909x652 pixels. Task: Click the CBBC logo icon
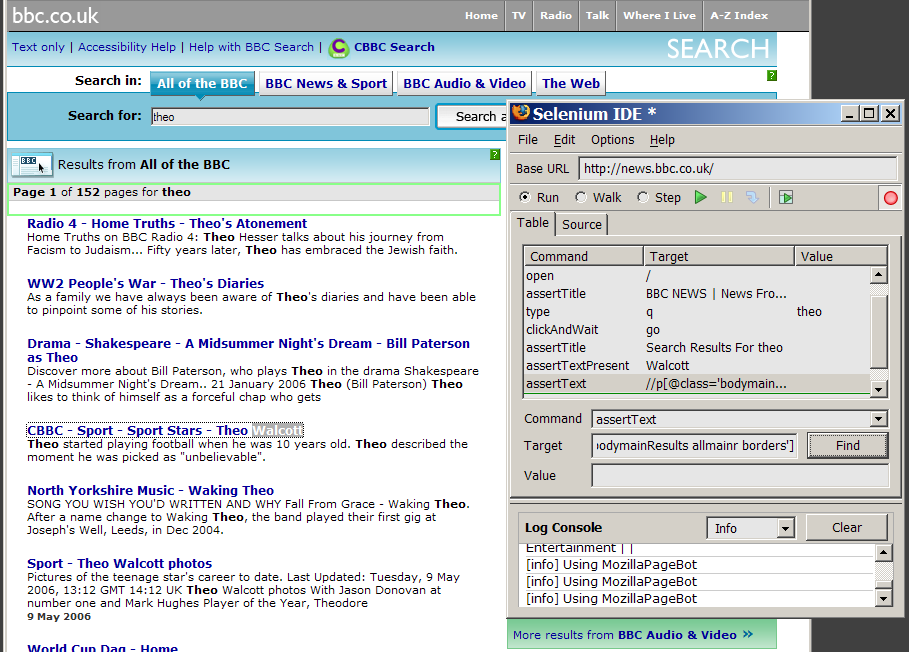339,48
